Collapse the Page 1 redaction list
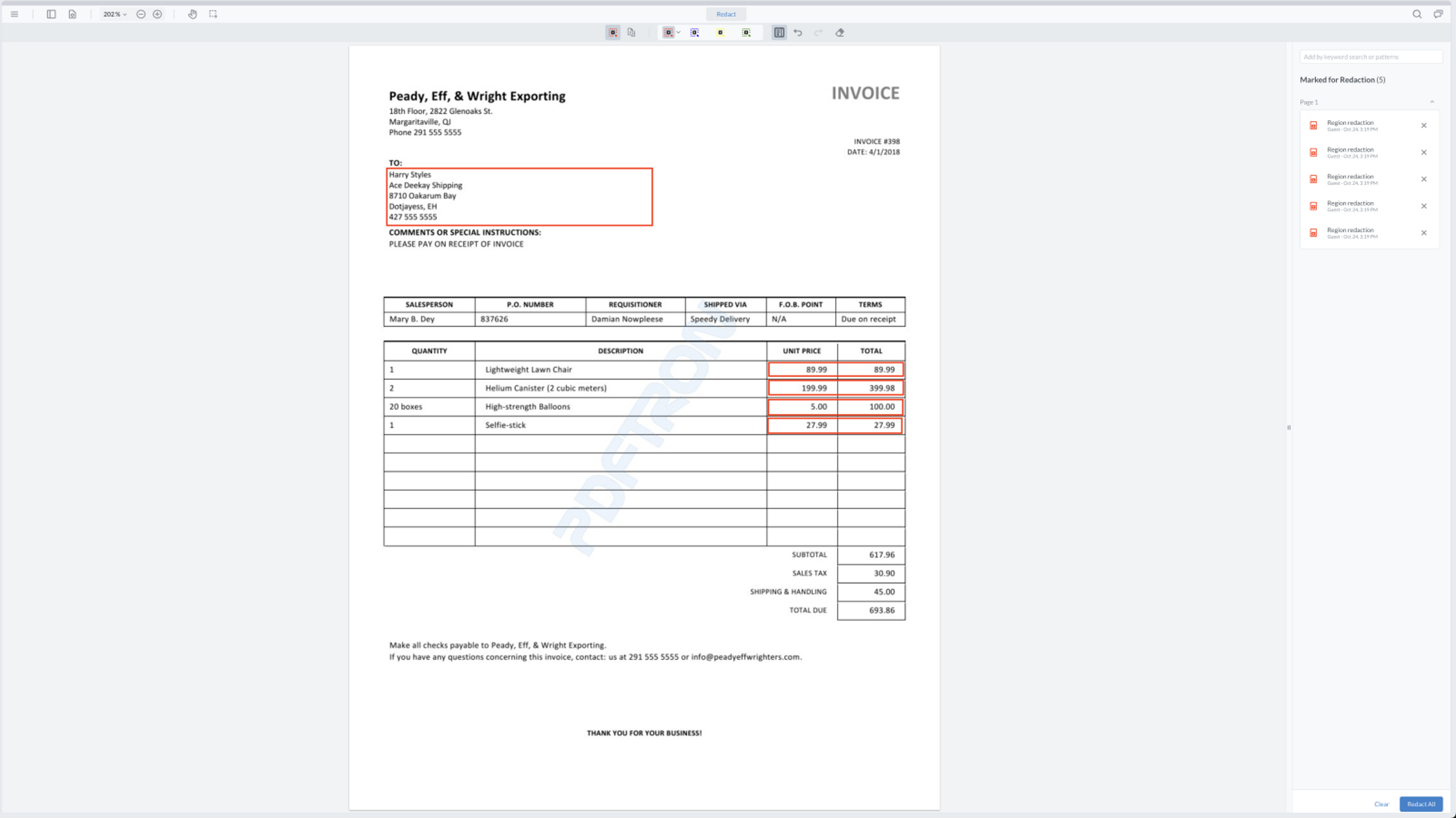 tap(1432, 102)
